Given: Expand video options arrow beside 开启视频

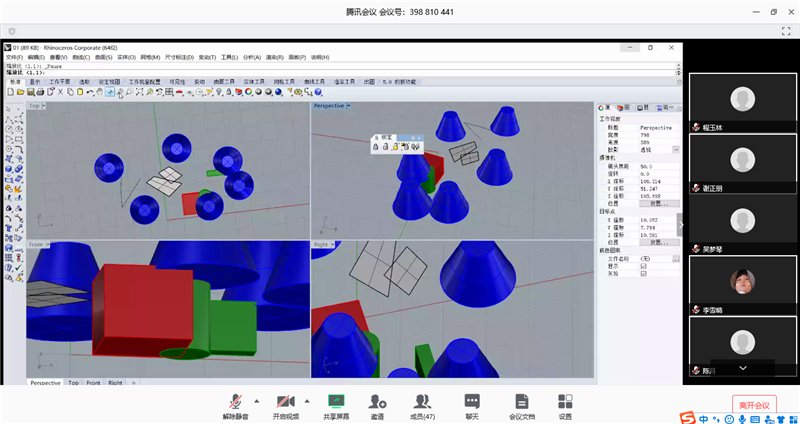Looking at the screenshot, I should pos(306,398).
